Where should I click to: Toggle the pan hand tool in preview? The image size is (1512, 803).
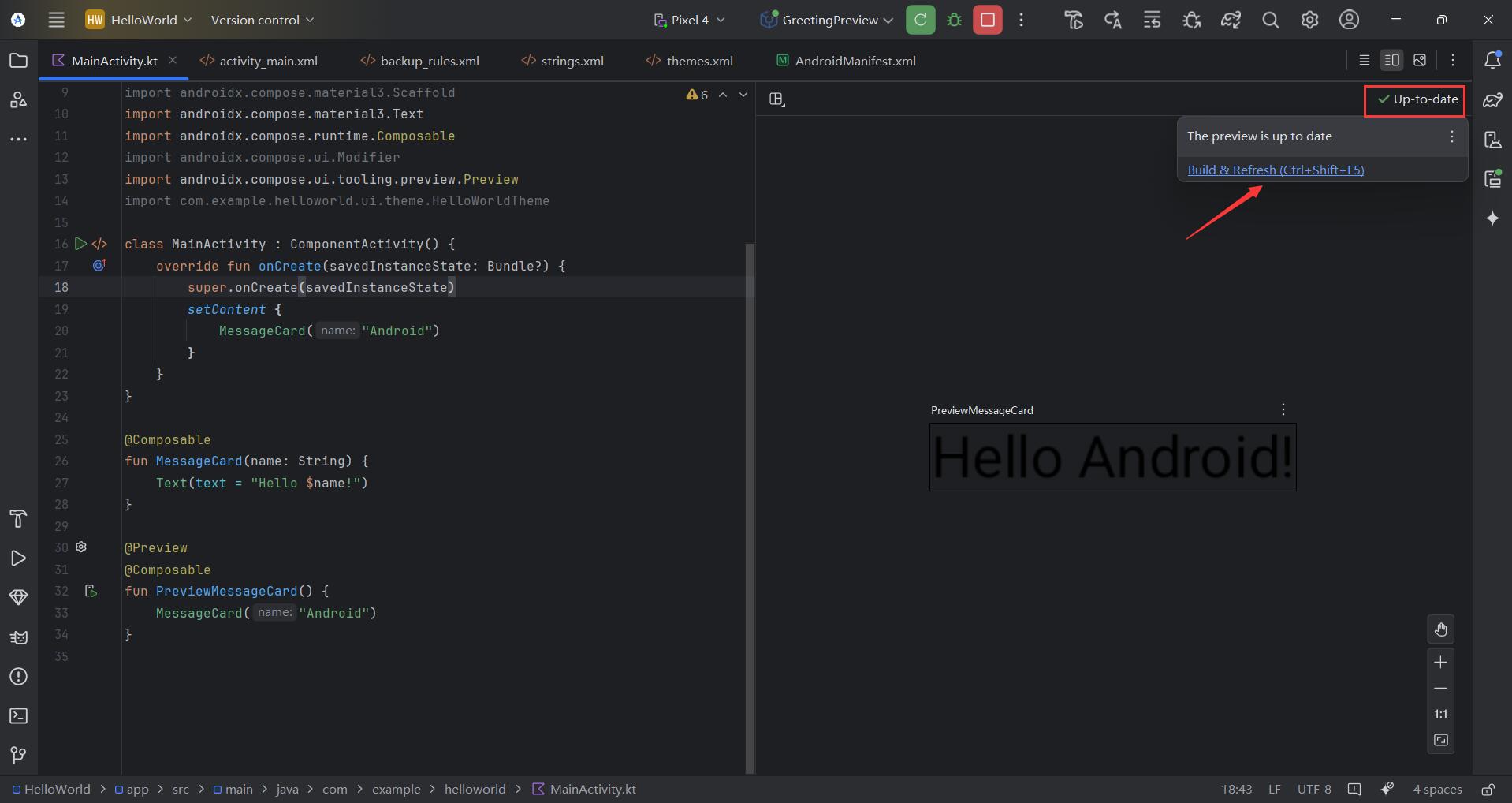(1440, 629)
